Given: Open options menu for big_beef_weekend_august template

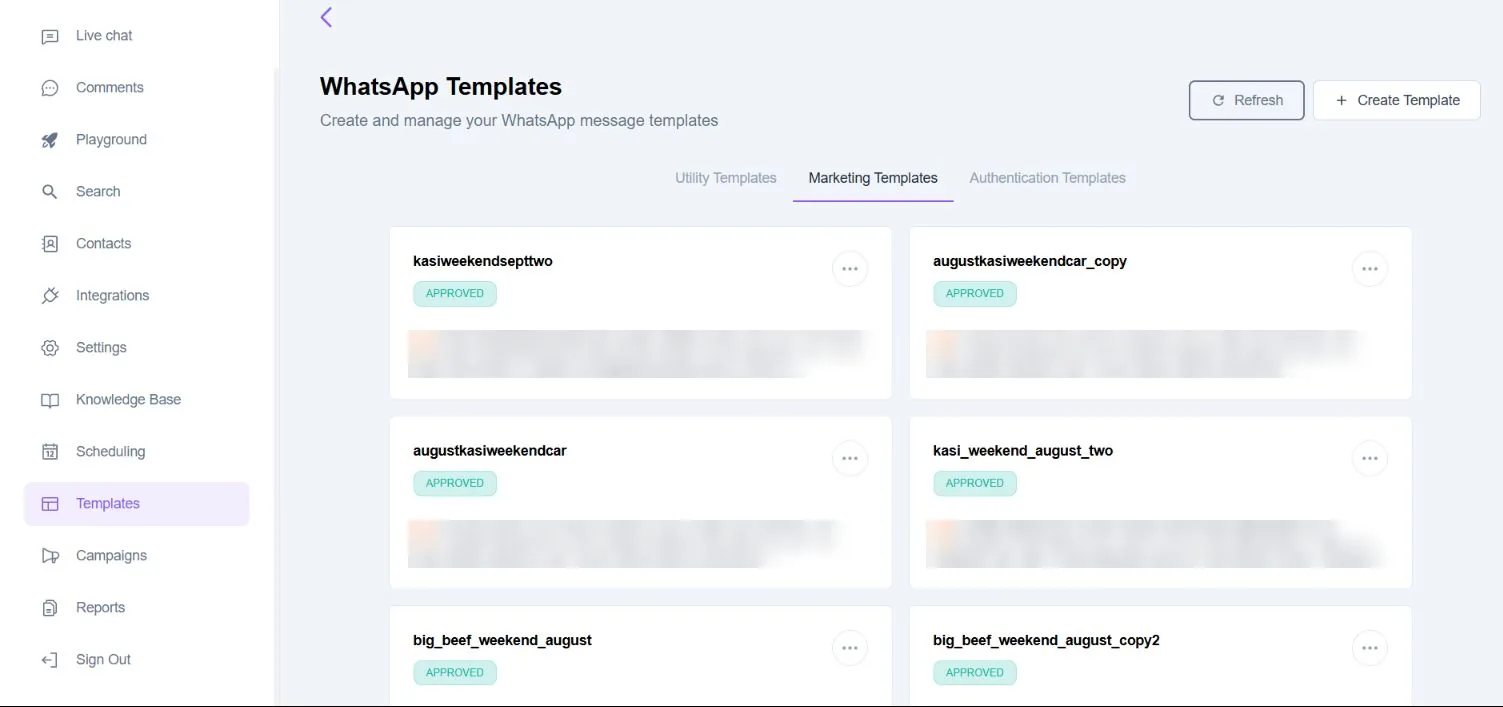Looking at the screenshot, I should pyautogui.click(x=850, y=648).
